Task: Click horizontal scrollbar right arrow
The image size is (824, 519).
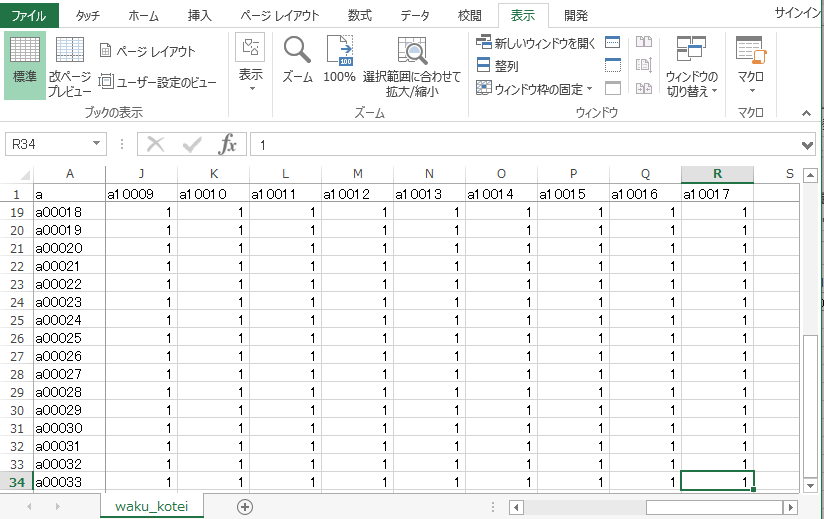Action: click(790, 507)
